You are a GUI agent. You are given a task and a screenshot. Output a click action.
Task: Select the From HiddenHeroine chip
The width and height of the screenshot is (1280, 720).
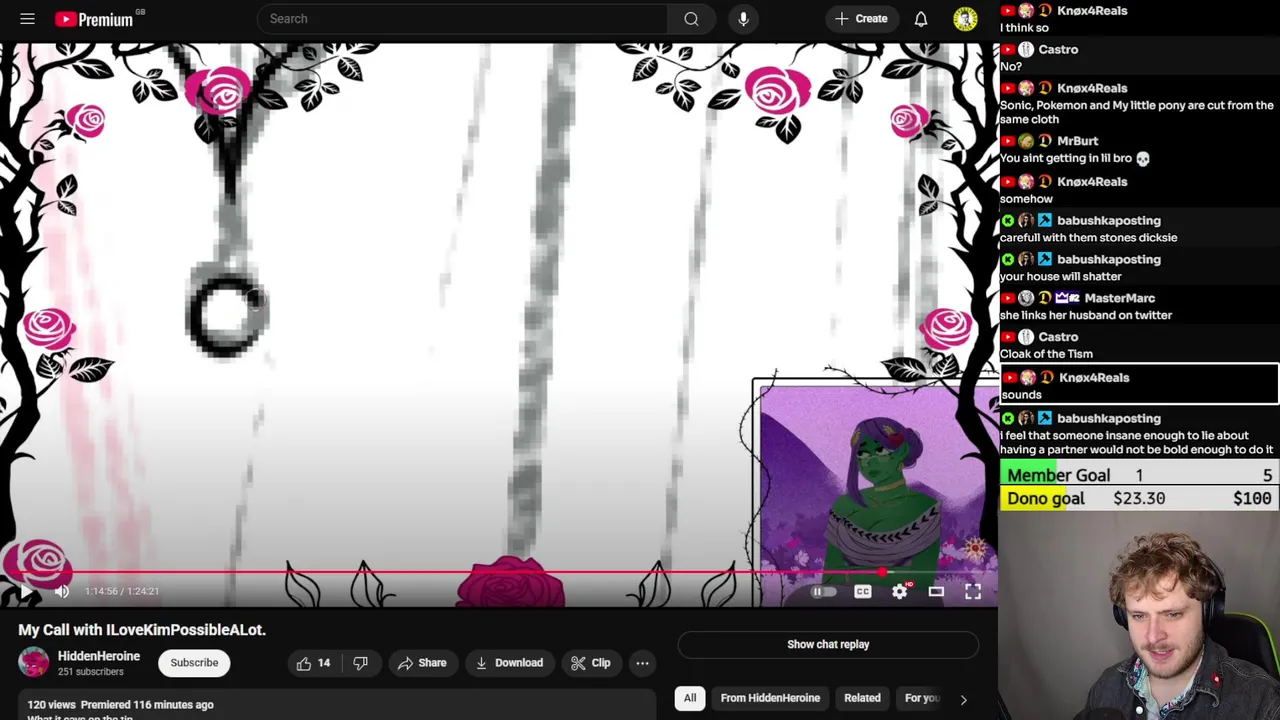pyautogui.click(x=770, y=698)
